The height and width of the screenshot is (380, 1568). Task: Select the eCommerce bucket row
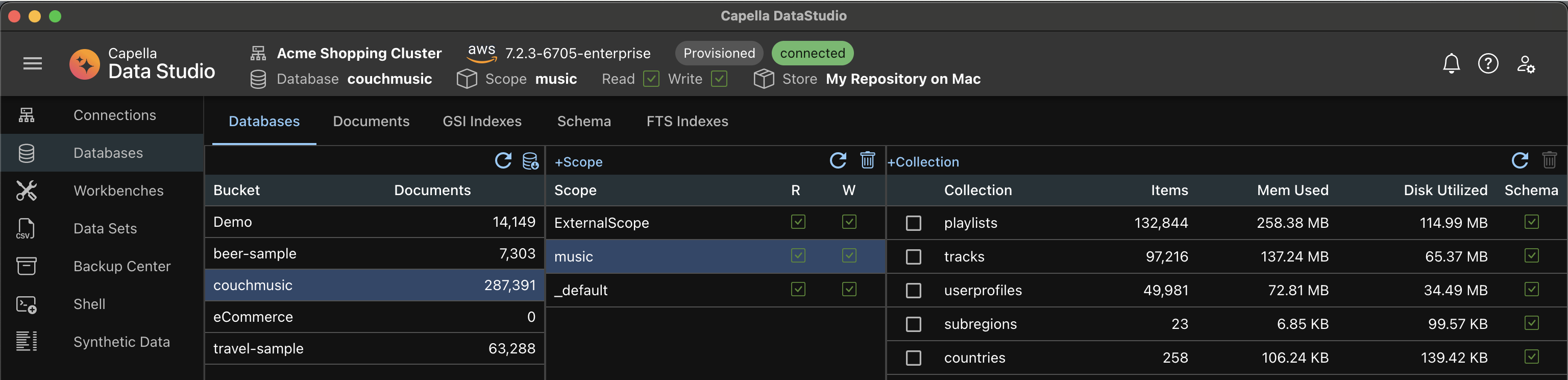tap(374, 317)
